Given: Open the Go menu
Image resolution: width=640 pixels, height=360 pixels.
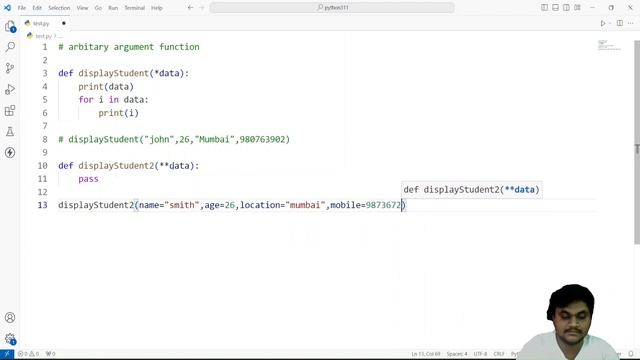Looking at the screenshot, I should click(x=98, y=8).
